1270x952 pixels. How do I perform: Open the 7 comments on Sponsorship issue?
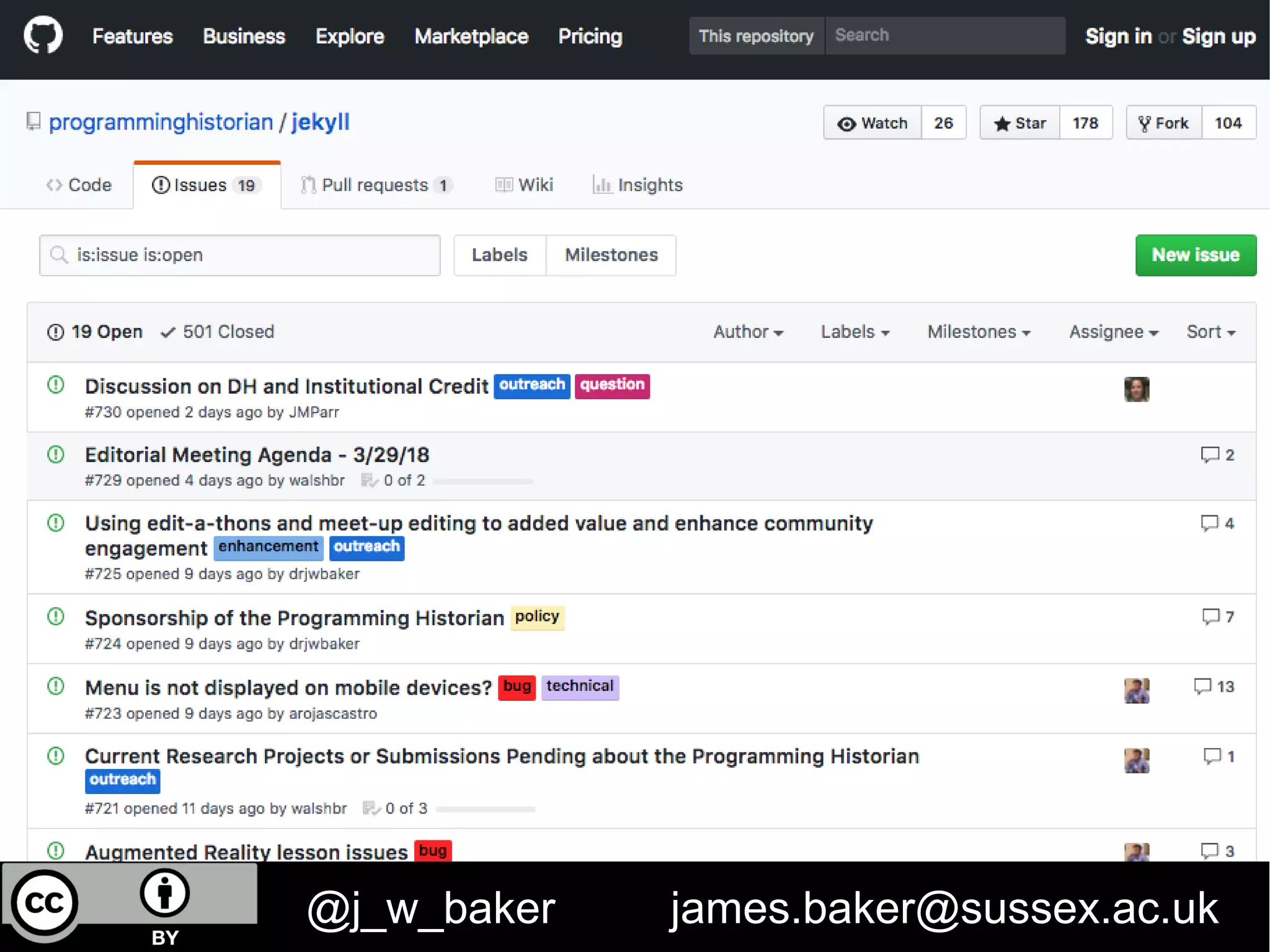(x=1218, y=616)
